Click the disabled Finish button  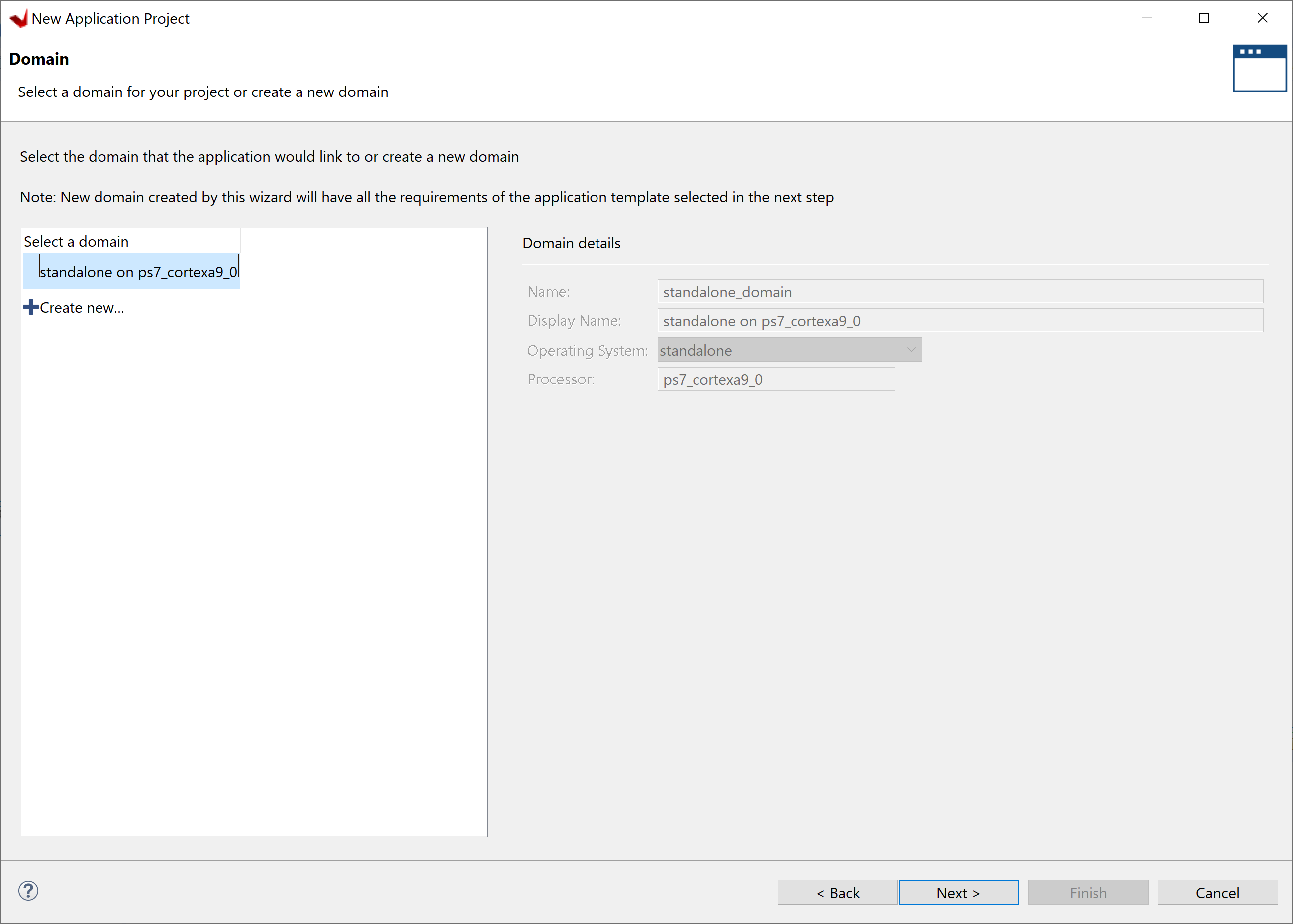pos(1088,892)
